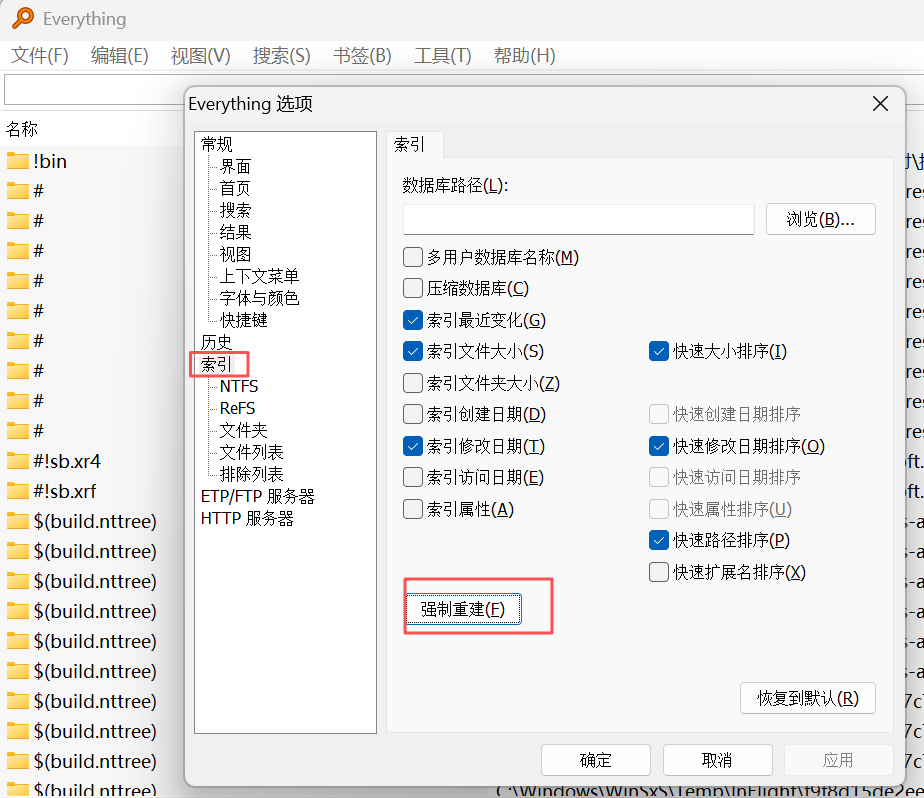The image size is (924, 798).
Task: Open the !bin folder in results list
Action: [x=50, y=160]
